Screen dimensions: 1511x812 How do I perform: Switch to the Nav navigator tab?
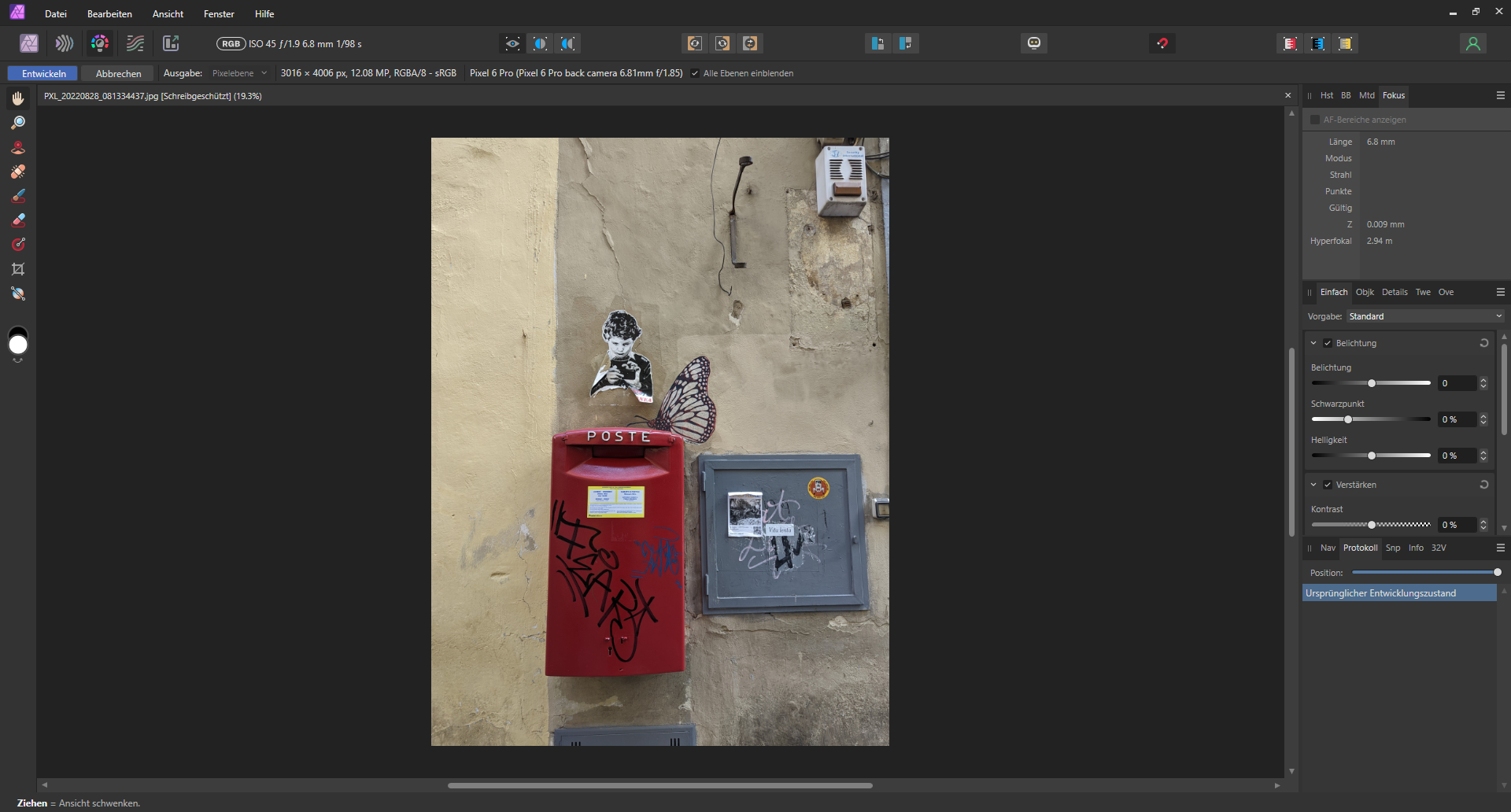(x=1328, y=548)
